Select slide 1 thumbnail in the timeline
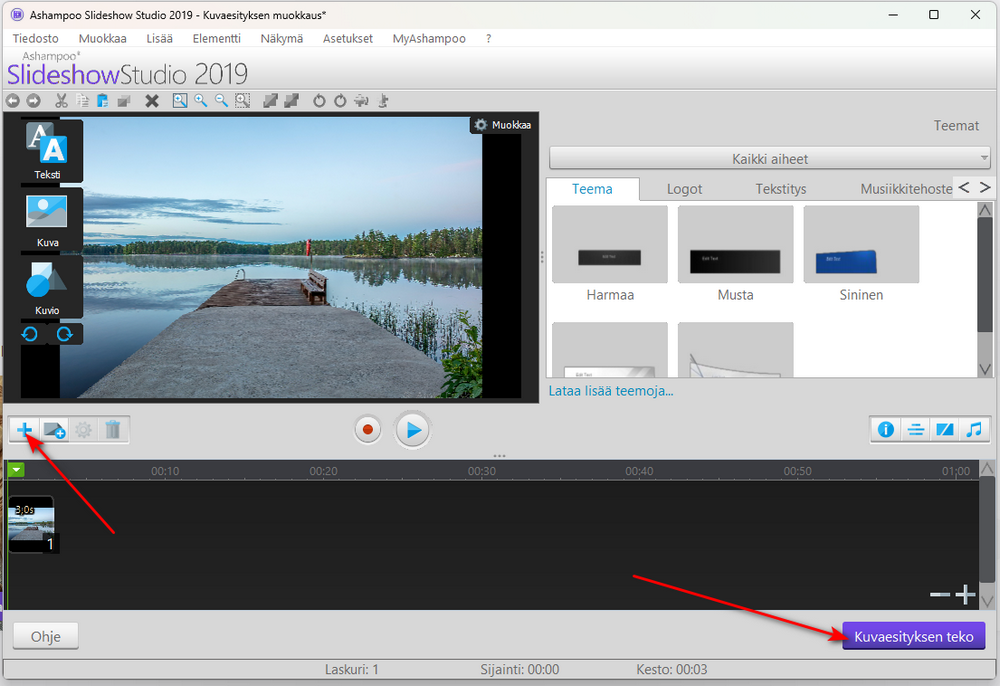The height and width of the screenshot is (686, 1000). pos(32,525)
